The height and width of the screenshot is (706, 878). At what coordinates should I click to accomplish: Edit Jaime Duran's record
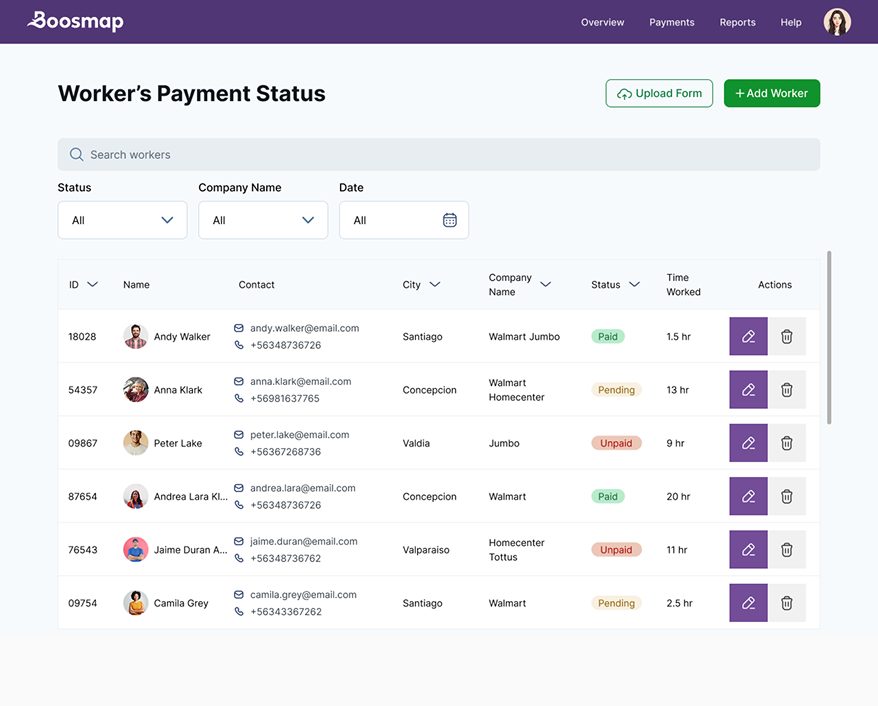pyautogui.click(x=748, y=550)
